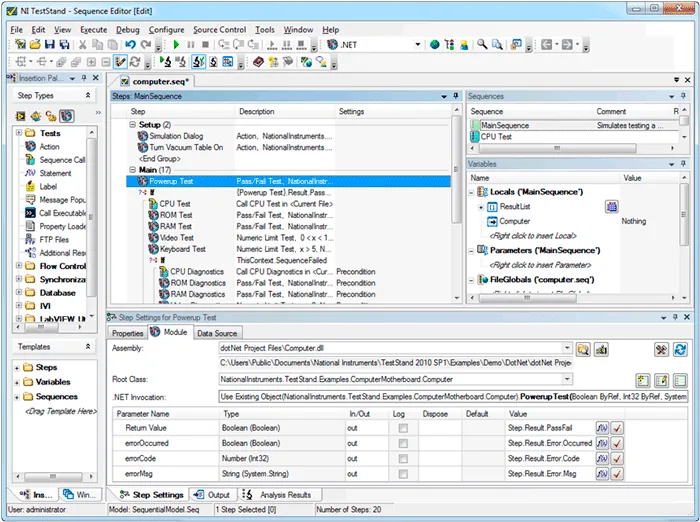Toggle the Log checkbox for Return Value
The width and height of the screenshot is (700, 522).
(403, 428)
